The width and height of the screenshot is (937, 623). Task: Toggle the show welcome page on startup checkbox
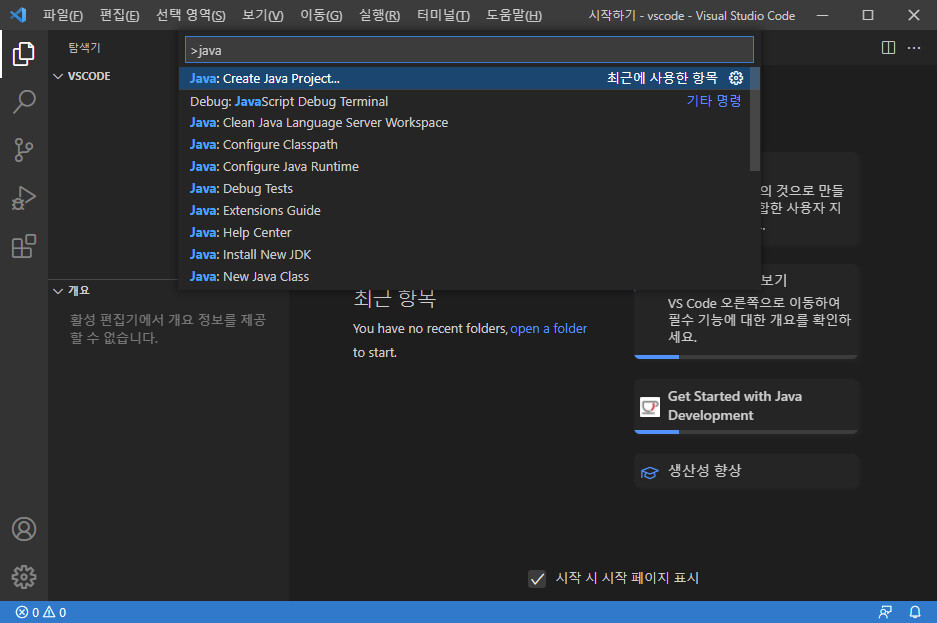coord(537,579)
